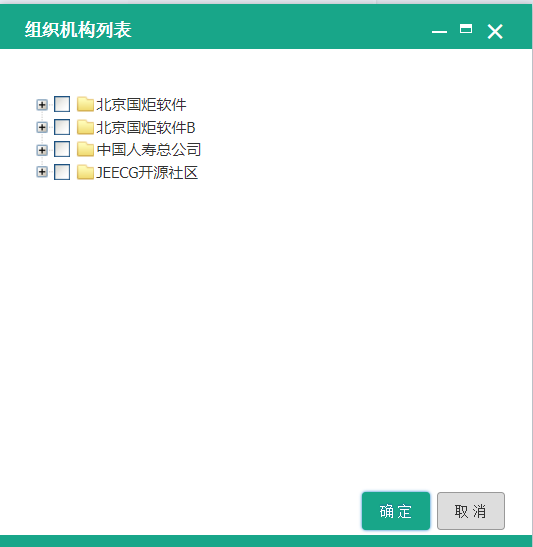Select the 中国人寿总公司 label in the tree

click(149, 150)
